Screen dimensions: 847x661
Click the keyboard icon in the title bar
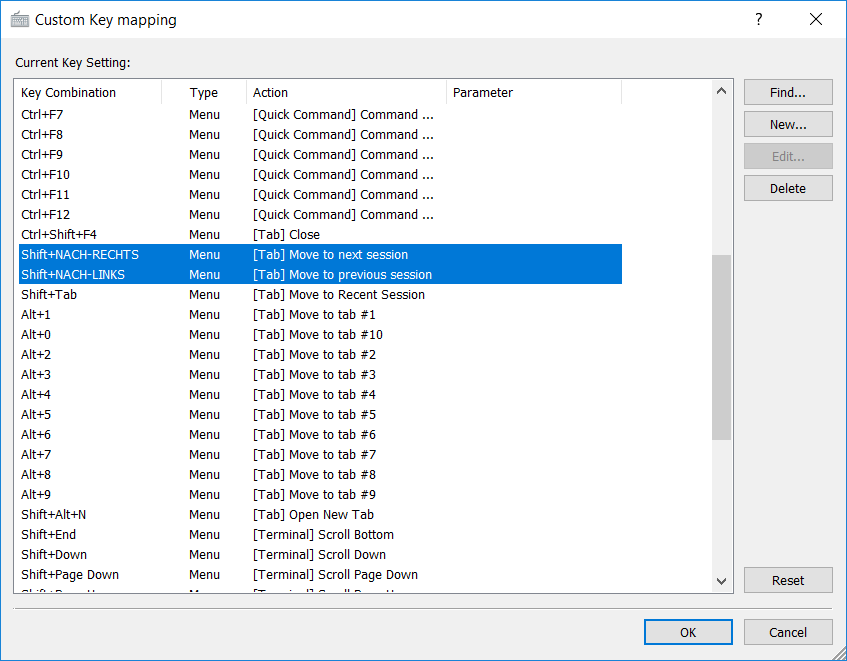click(x=22, y=19)
